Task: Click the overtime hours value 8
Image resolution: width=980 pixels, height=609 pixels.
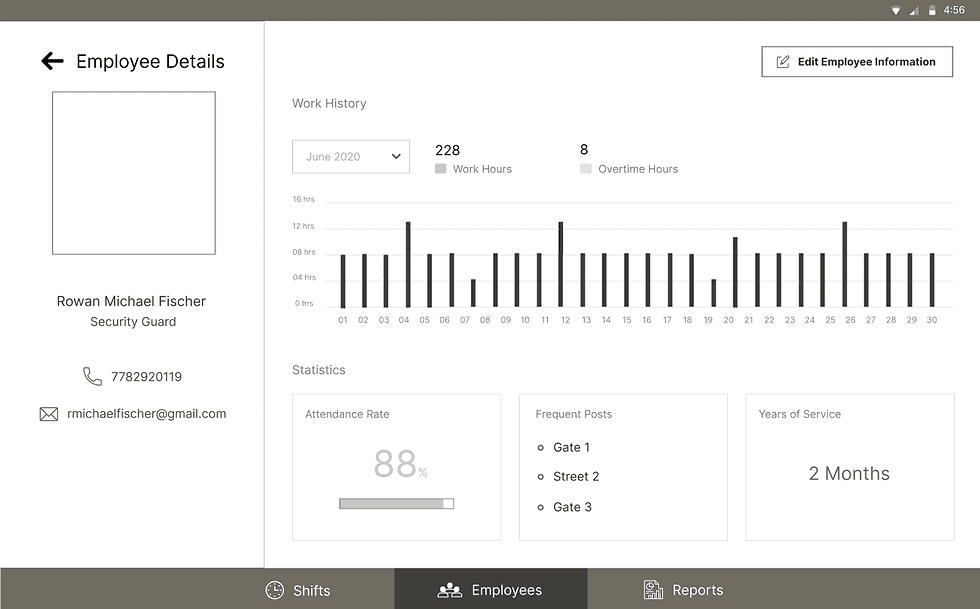Action: [584, 149]
